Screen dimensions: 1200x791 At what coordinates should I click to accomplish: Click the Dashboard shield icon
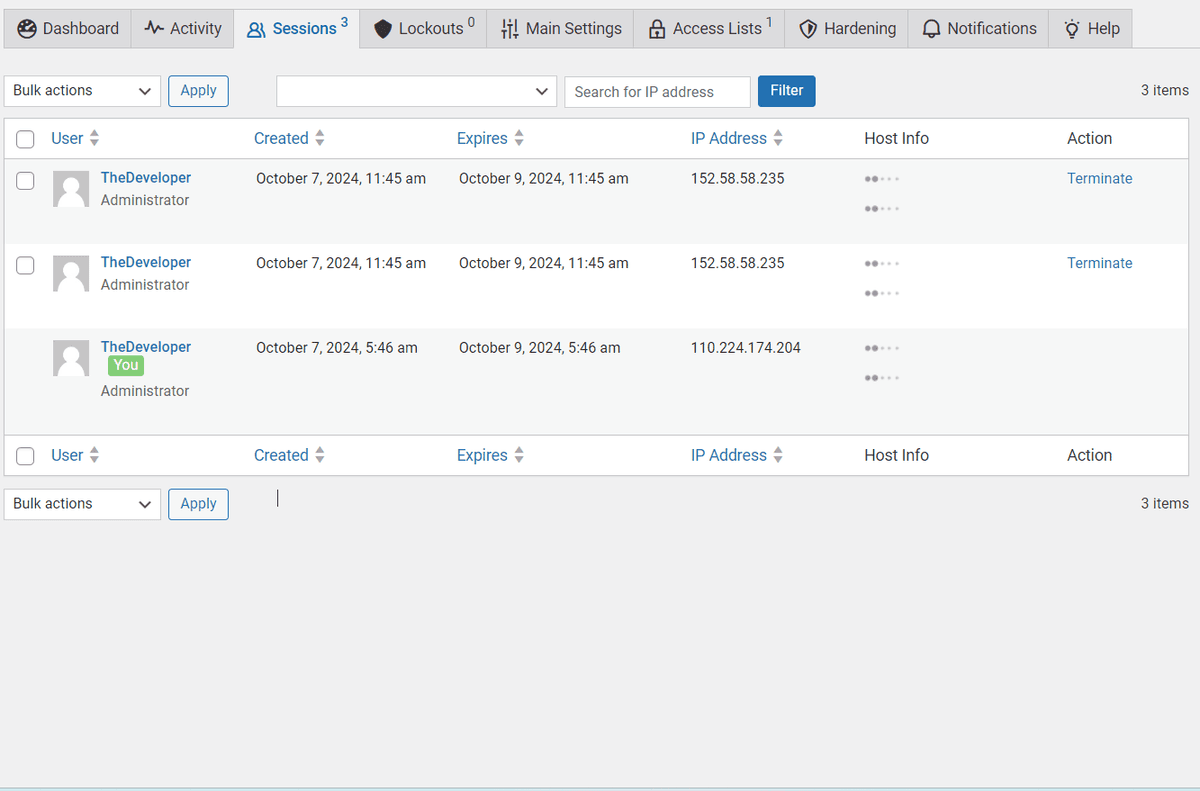click(x=26, y=28)
